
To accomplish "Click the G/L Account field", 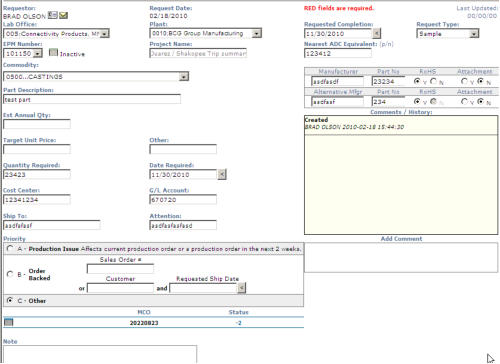I will [183, 199].
